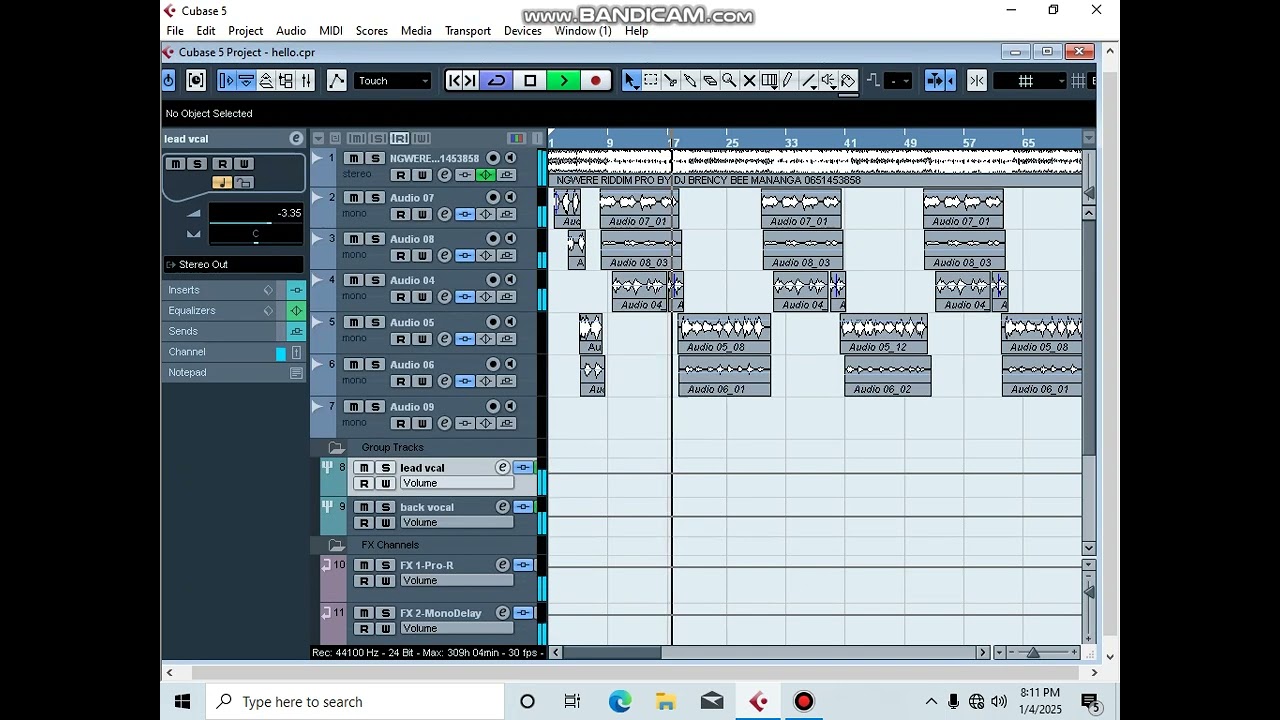Expand automation lane for Audio 05
Image resolution: width=1280 pixels, height=720 pixels.
click(317, 323)
